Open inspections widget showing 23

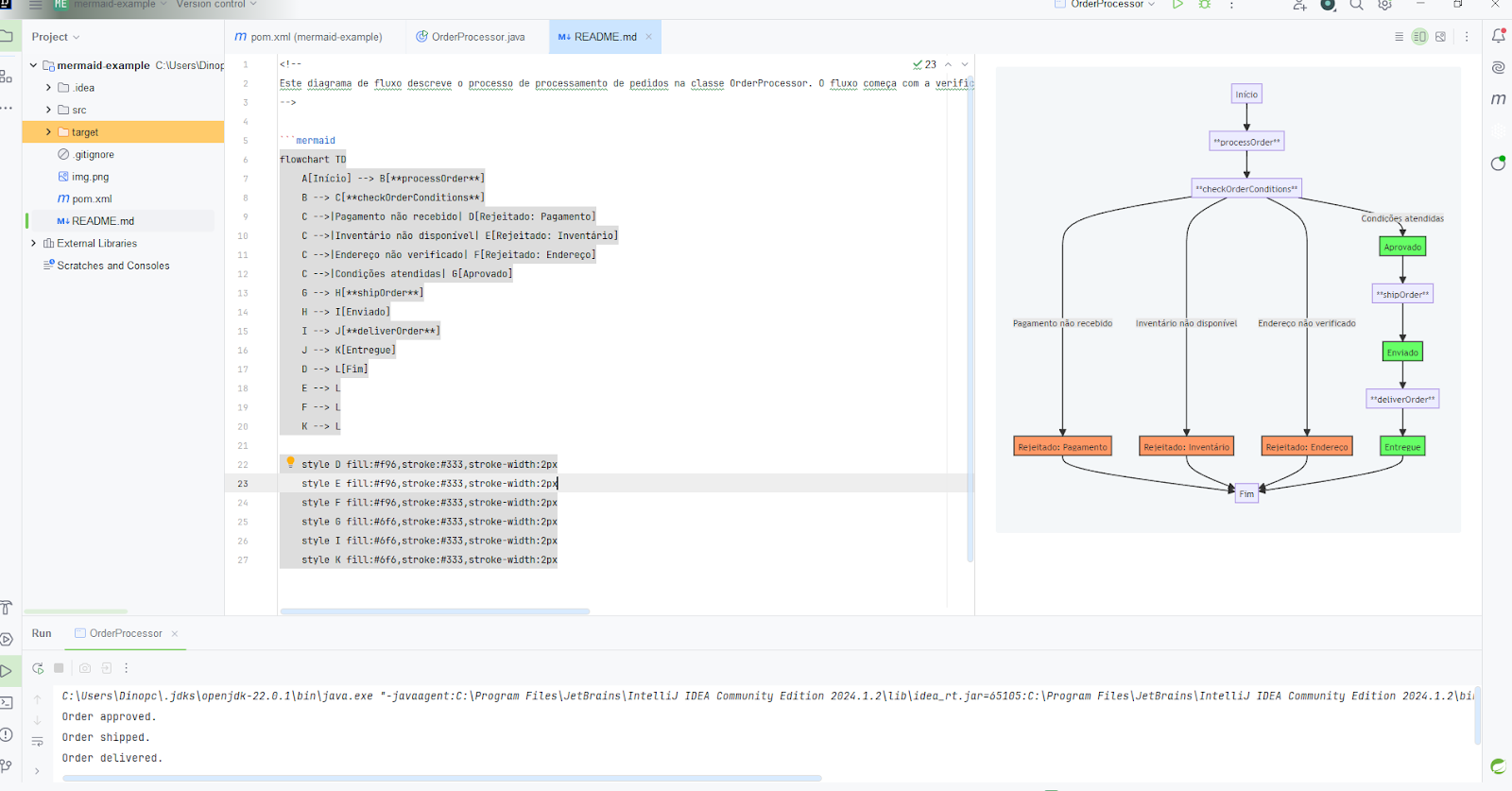[x=924, y=64]
